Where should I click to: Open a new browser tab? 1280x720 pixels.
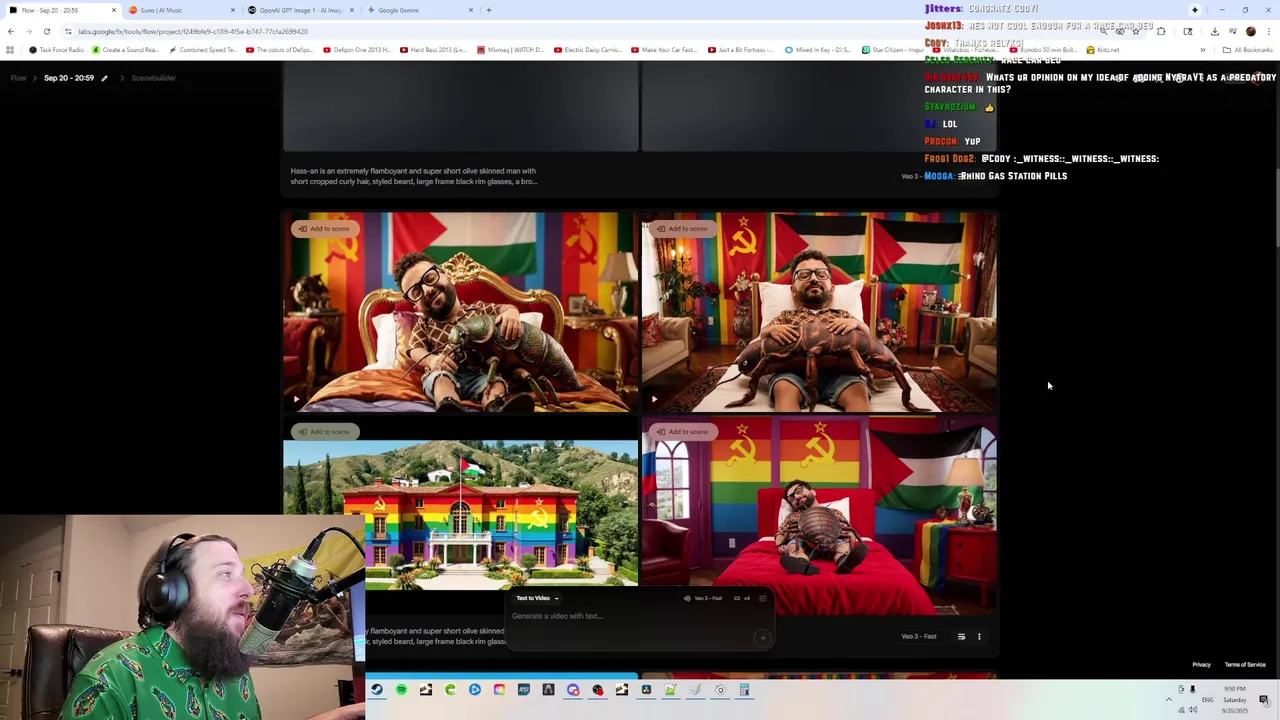[x=489, y=10]
